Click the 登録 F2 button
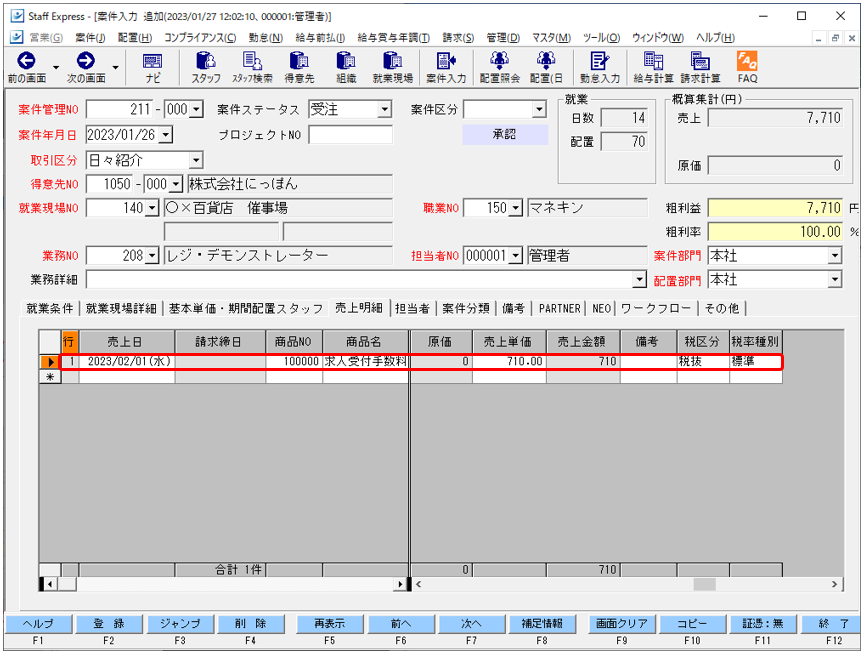This screenshot has width=865, height=655. (109, 624)
